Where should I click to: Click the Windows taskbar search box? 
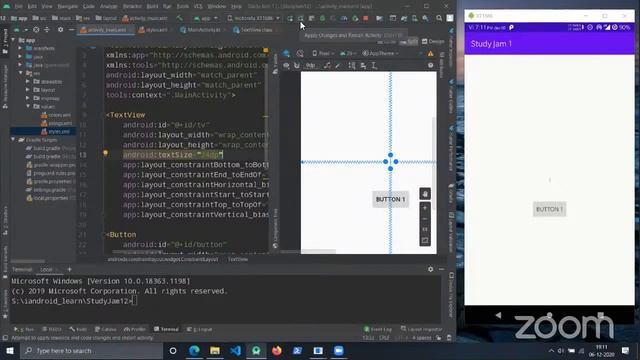click(x=91, y=351)
